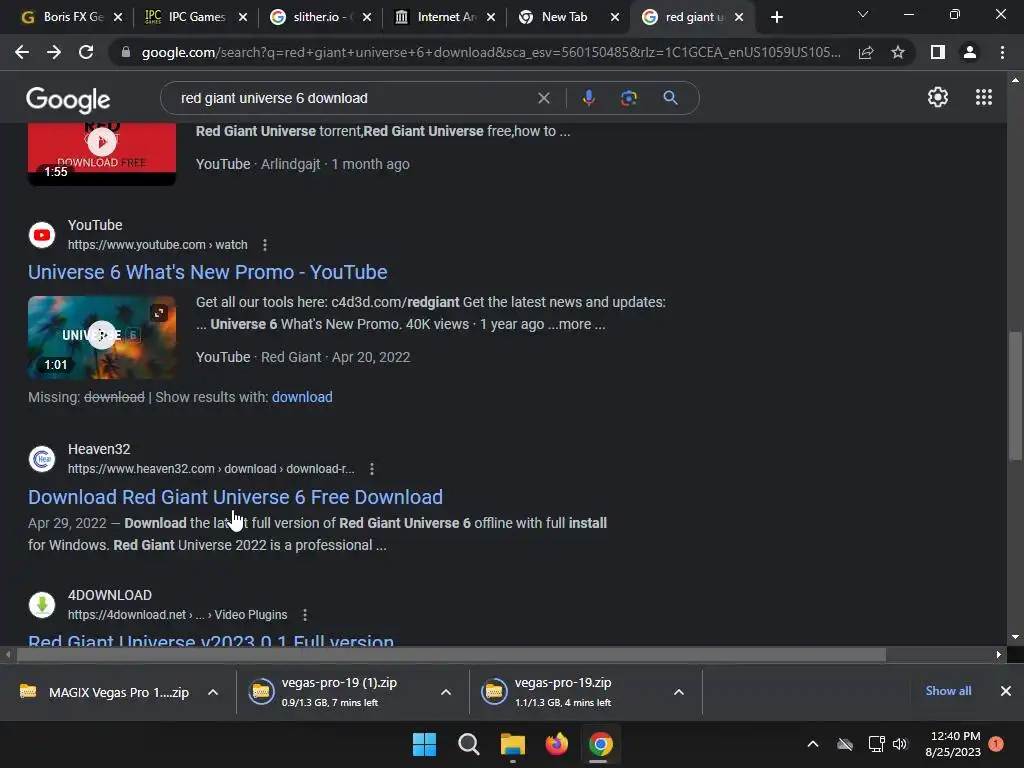The width and height of the screenshot is (1024, 768).
Task: Close the downloads bar
Action: pyautogui.click(x=1006, y=691)
